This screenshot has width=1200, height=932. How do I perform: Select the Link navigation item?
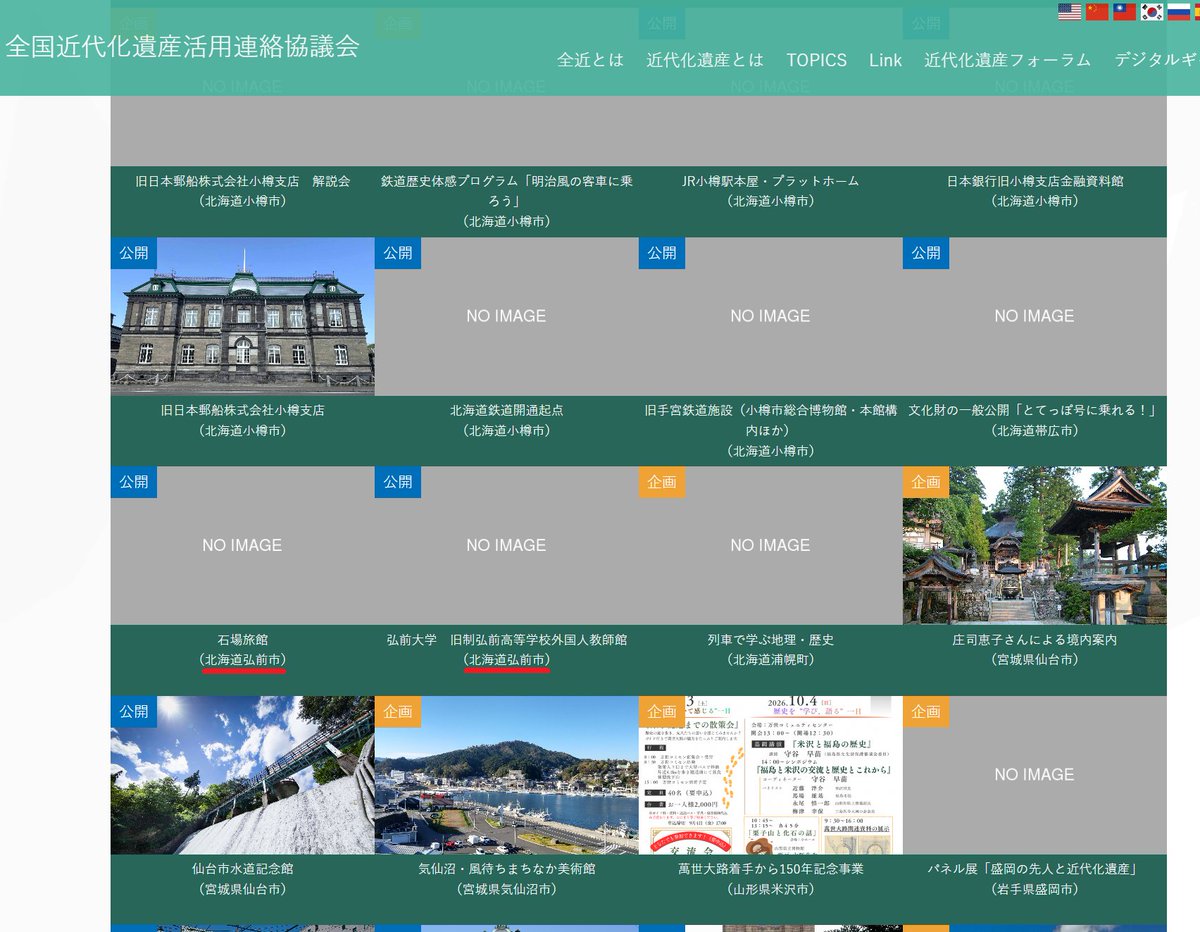[885, 60]
